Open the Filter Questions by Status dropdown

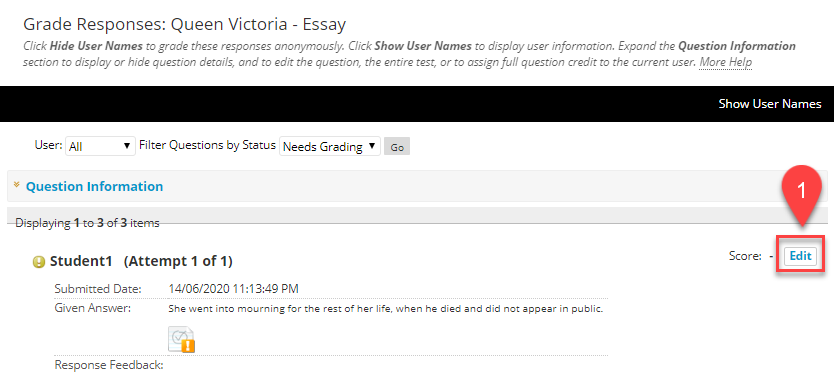coord(330,146)
